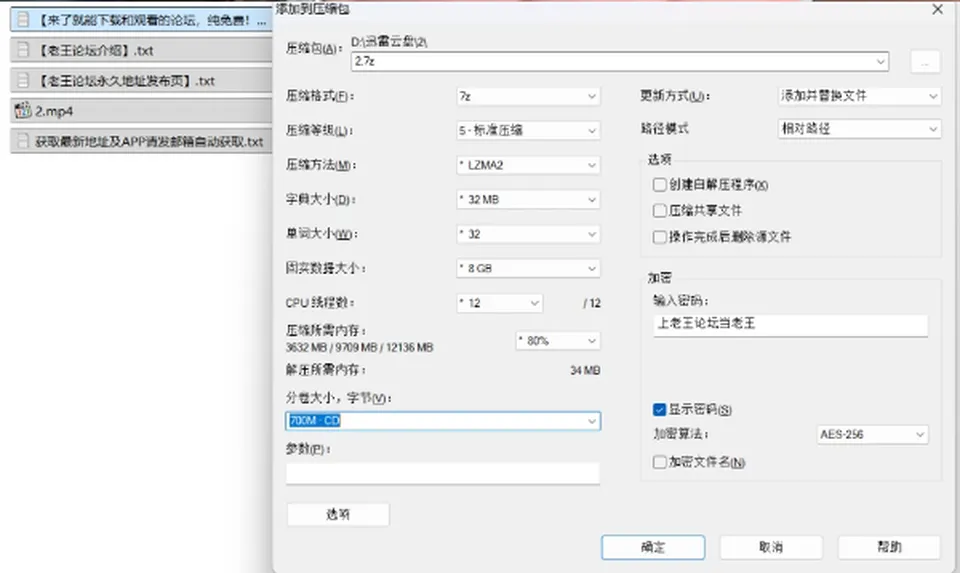Image resolution: width=960 pixels, height=573 pixels.
Task: Enable 加密文件名 checkbox
Action: pos(659,462)
